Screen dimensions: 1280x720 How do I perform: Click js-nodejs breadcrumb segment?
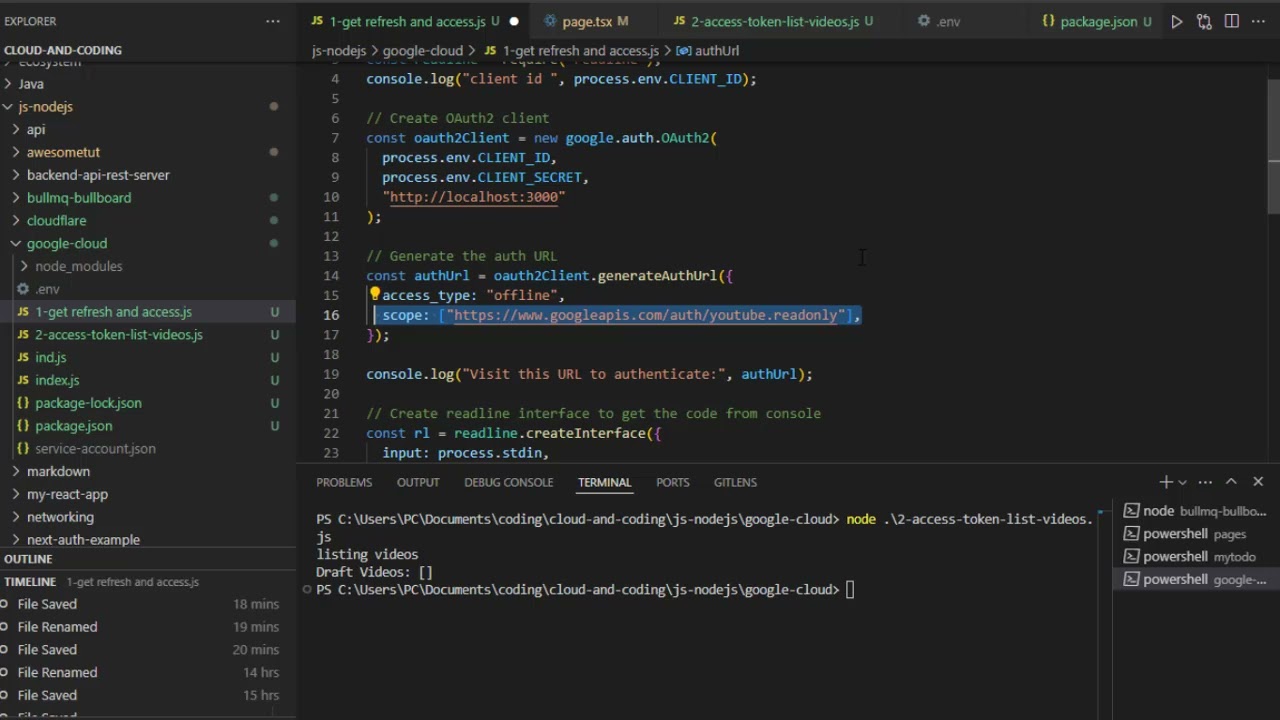(339, 50)
